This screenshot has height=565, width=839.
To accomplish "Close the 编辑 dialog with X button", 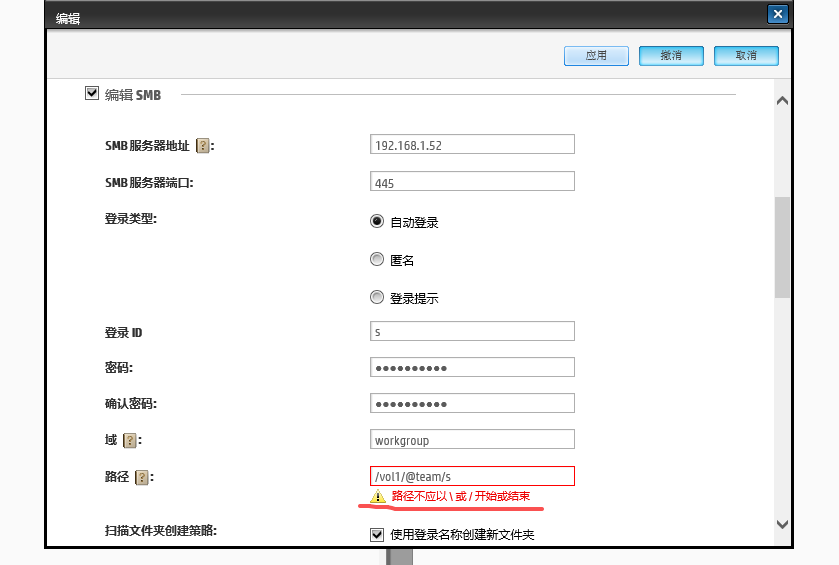I will coord(777,14).
